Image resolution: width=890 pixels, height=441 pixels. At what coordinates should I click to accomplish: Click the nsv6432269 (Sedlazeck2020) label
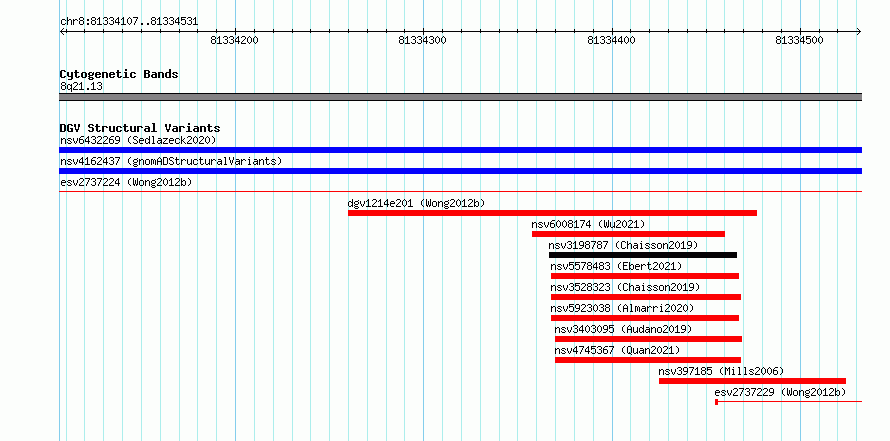[x=138, y=140]
